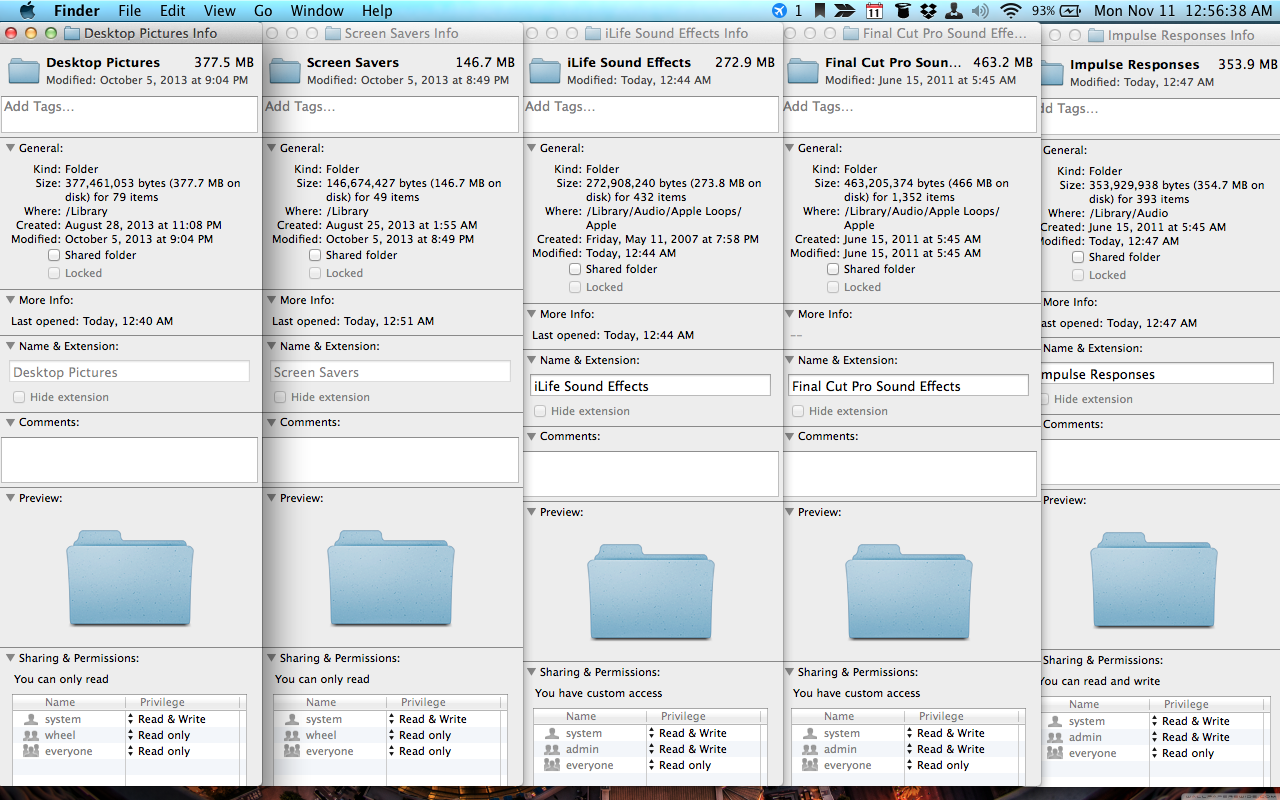Click the Privilege column header in Final Cut Pro permissions
This screenshot has height=800, width=1280.
coord(964,717)
